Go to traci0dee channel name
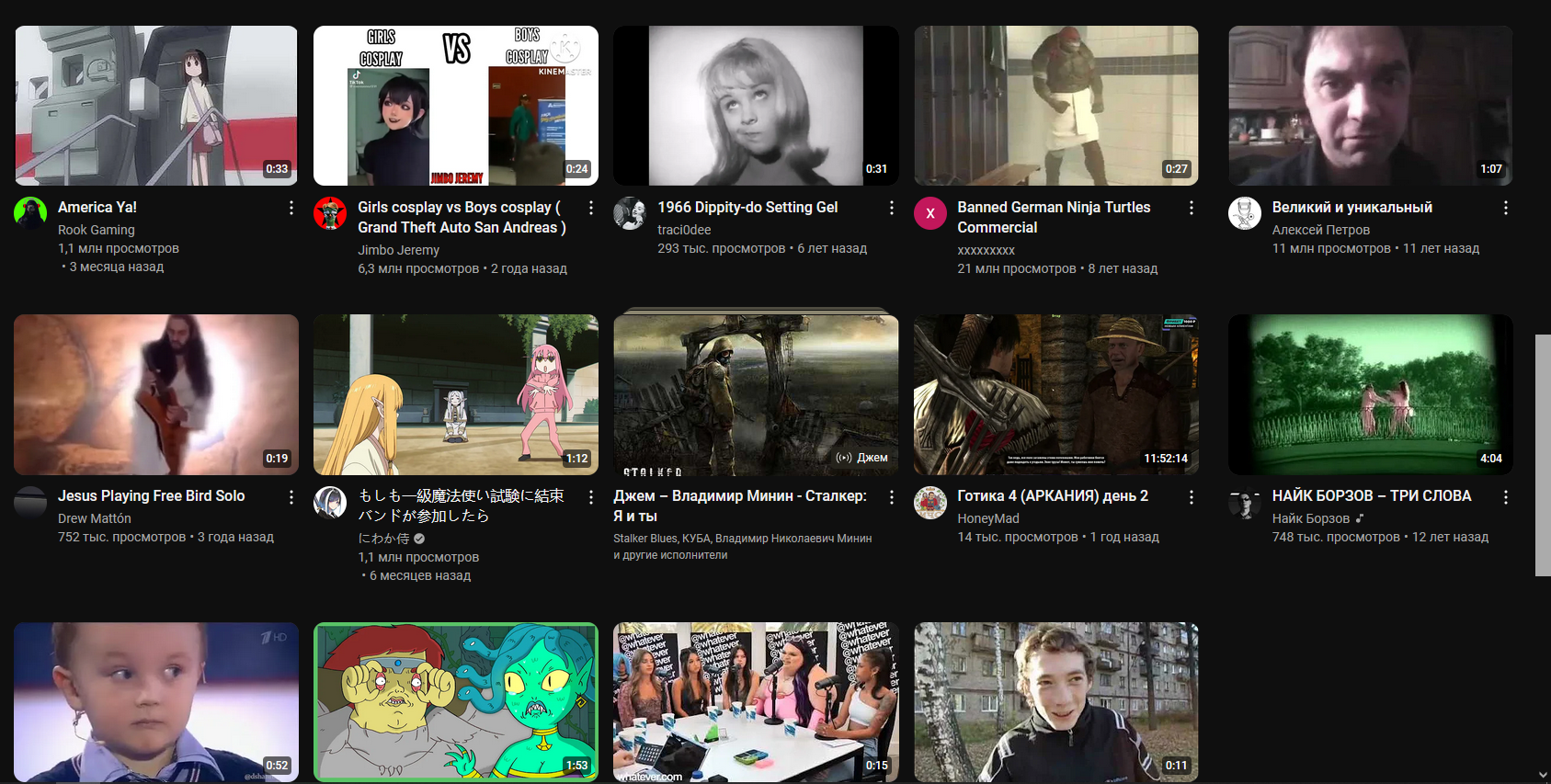The width and height of the screenshot is (1551, 784). [684, 230]
